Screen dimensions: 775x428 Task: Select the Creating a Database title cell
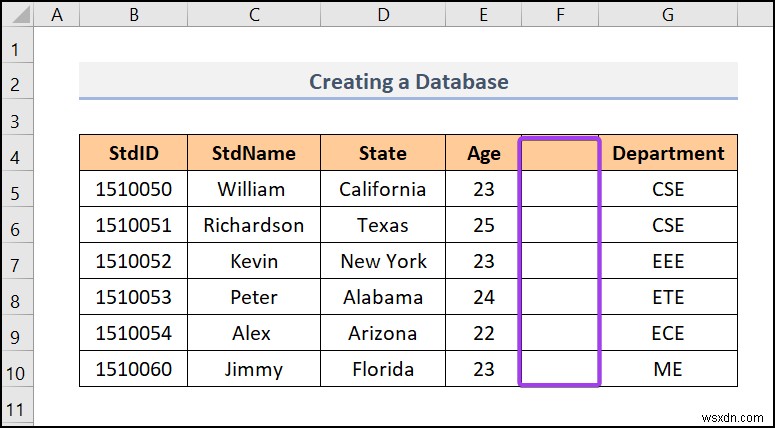point(408,81)
